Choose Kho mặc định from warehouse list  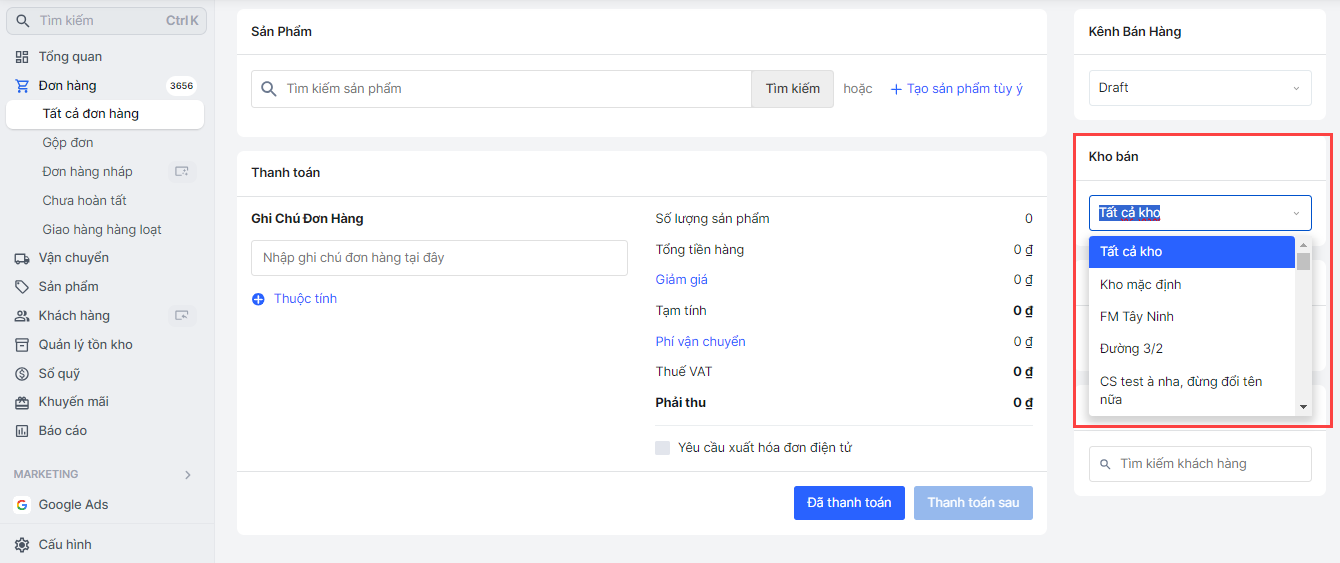1140,284
